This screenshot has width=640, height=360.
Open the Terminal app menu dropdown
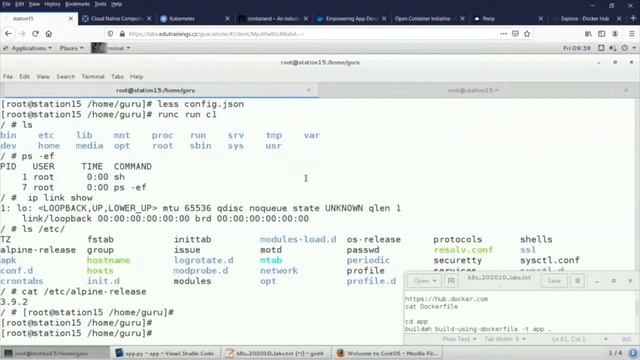point(111,48)
